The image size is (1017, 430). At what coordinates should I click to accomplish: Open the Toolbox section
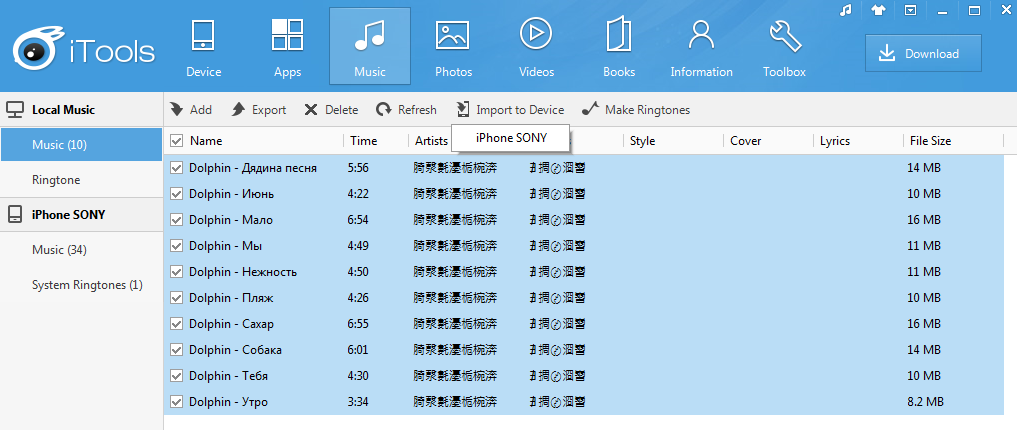click(783, 47)
